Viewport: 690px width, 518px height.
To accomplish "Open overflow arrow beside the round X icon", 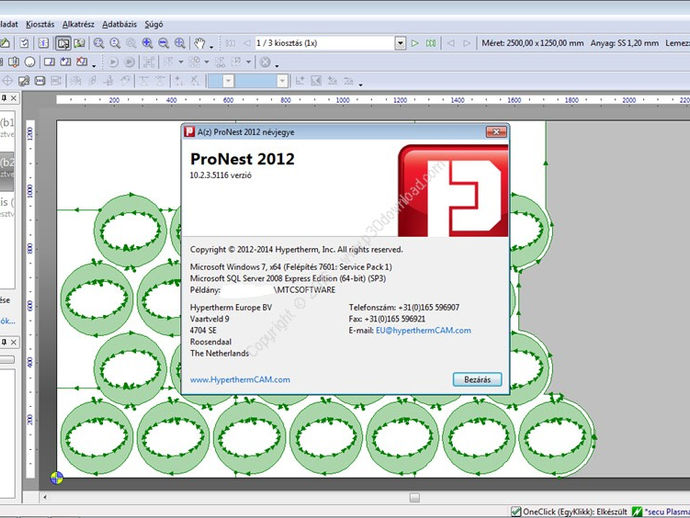I will pyautogui.click(x=277, y=65).
